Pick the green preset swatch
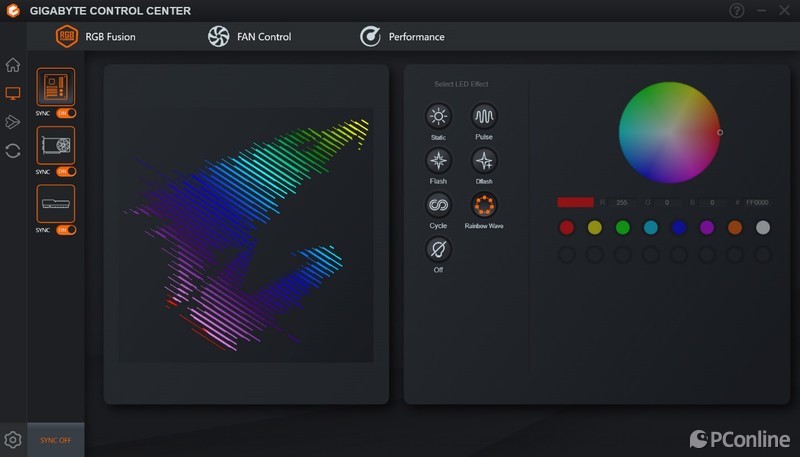This screenshot has width=800, height=457. (x=623, y=227)
